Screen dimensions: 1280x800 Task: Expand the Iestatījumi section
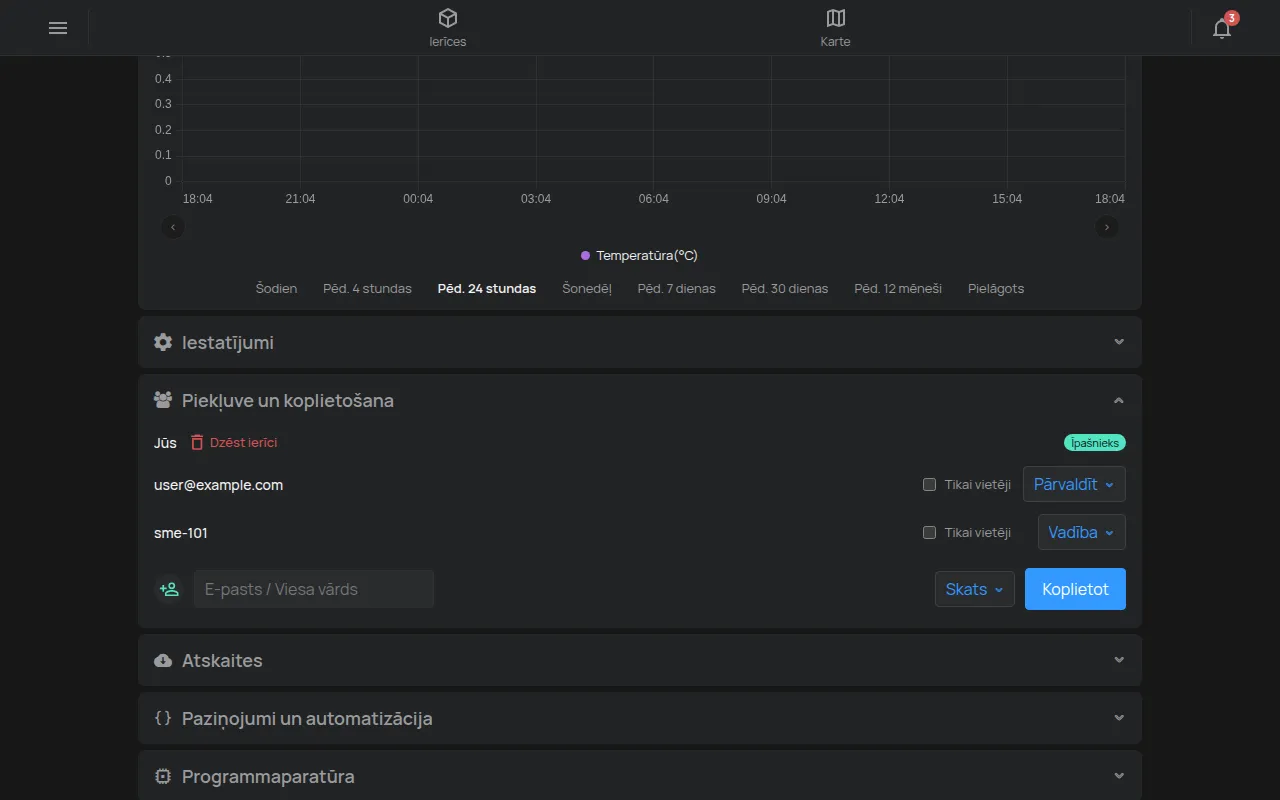[x=640, y=342]
